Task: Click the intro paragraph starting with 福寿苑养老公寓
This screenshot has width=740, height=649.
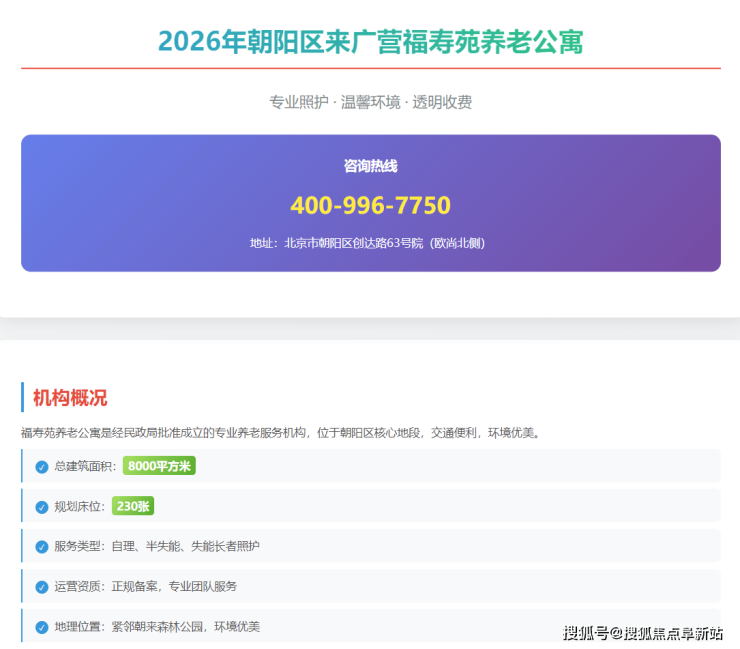Action: (x=281, y=433)
